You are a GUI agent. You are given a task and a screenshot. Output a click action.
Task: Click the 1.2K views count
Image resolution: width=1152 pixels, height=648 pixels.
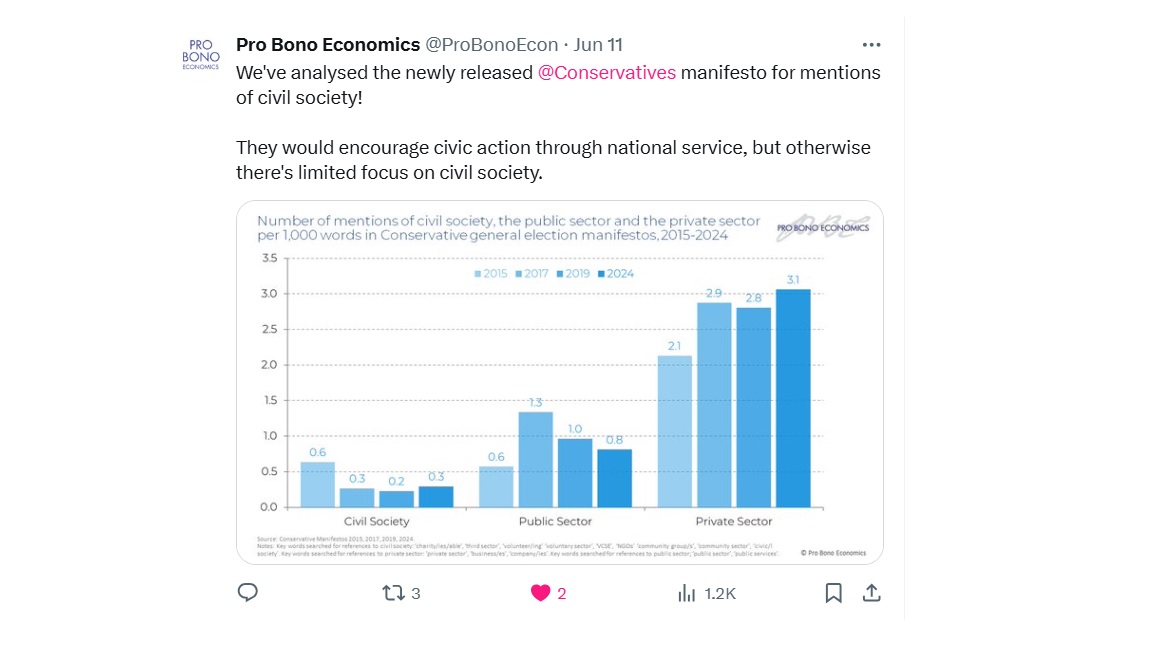coord(720,594)
